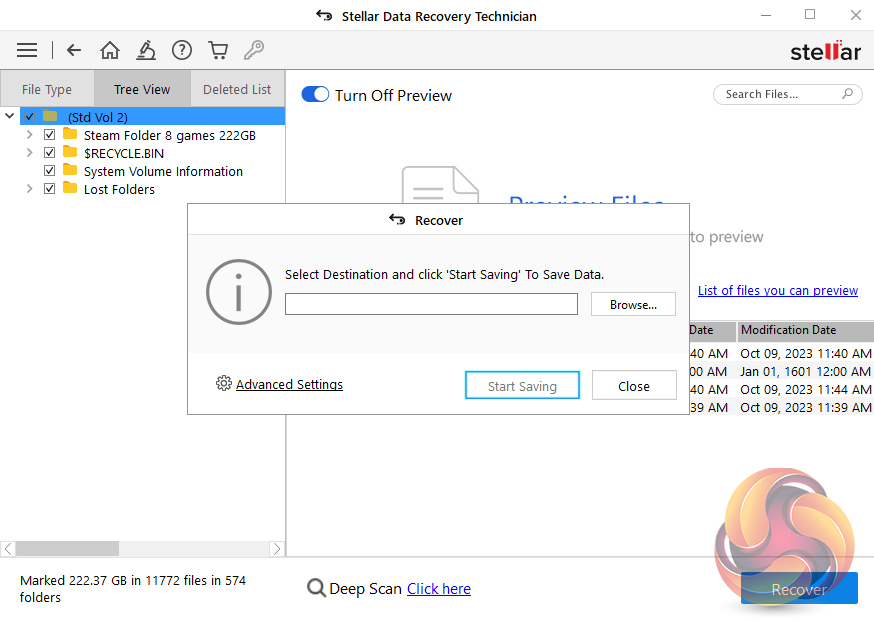Screen dimensions: 874x621
Task: Expand the Lost Folders node
Action: tap(30, 188)
